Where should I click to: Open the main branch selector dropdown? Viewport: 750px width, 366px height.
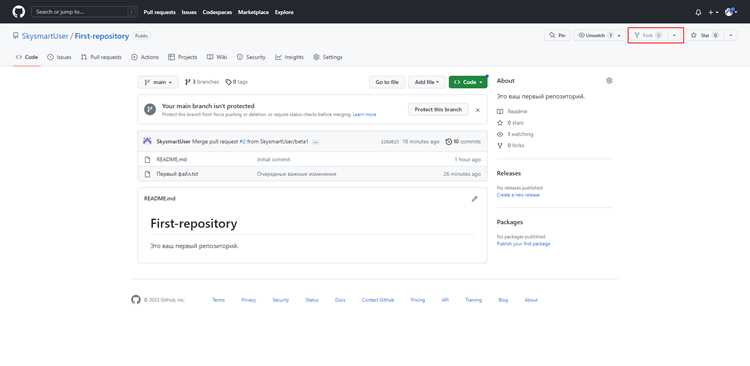[158, 82]
